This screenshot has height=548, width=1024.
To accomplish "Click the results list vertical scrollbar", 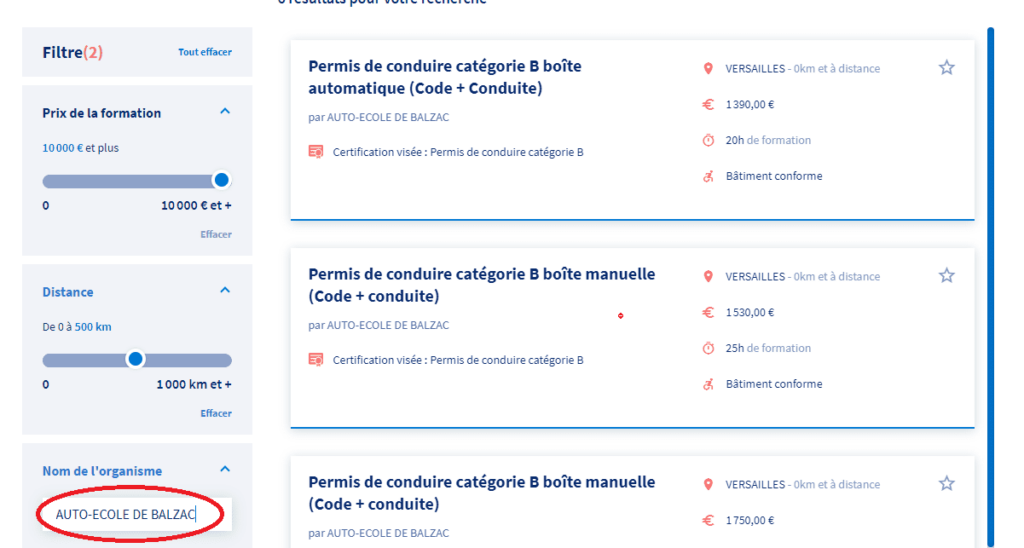I will coord(990,287).
